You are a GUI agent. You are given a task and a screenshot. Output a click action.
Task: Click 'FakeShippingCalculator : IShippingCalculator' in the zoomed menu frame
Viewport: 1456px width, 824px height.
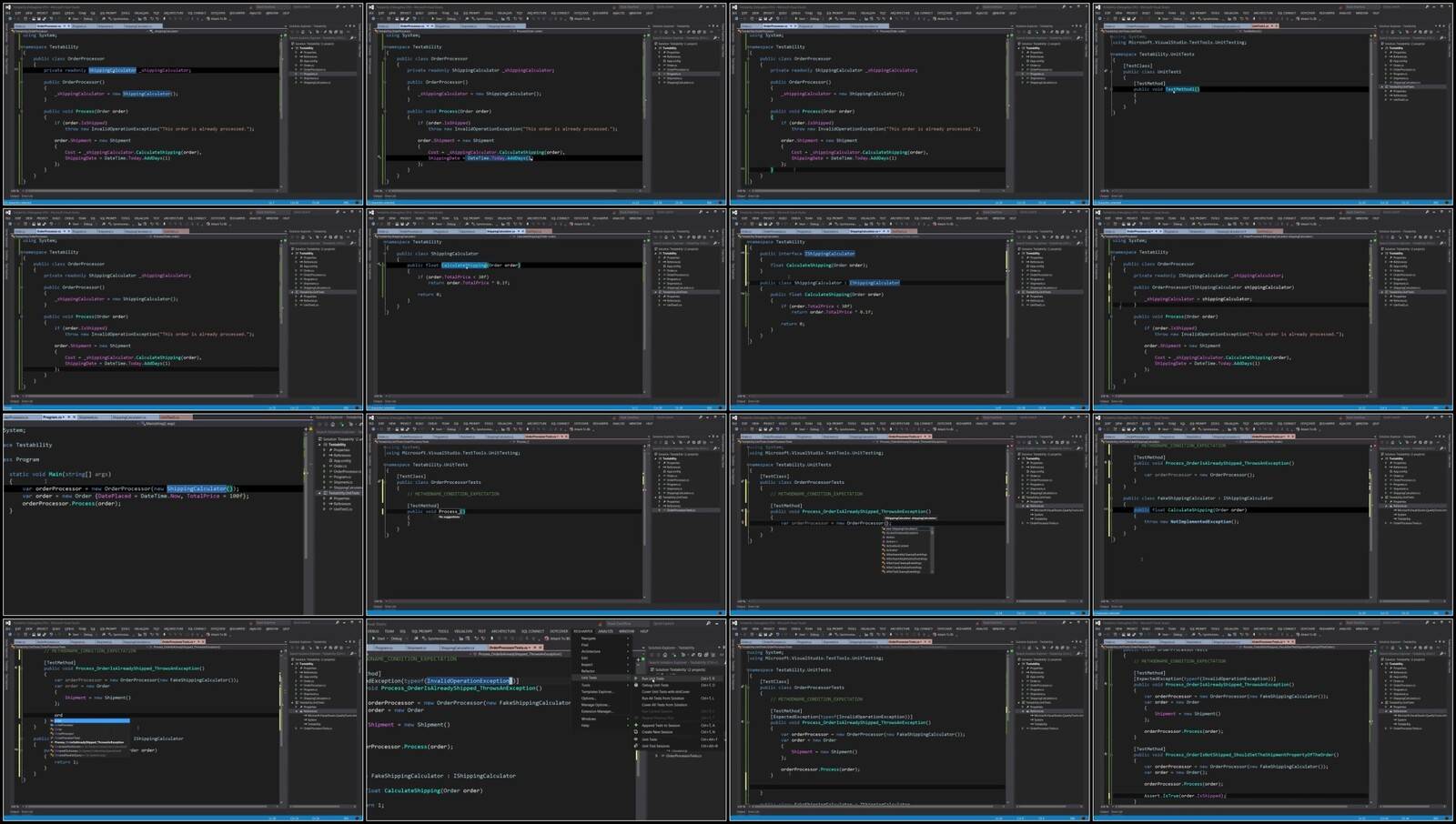(x=443, y=776)
